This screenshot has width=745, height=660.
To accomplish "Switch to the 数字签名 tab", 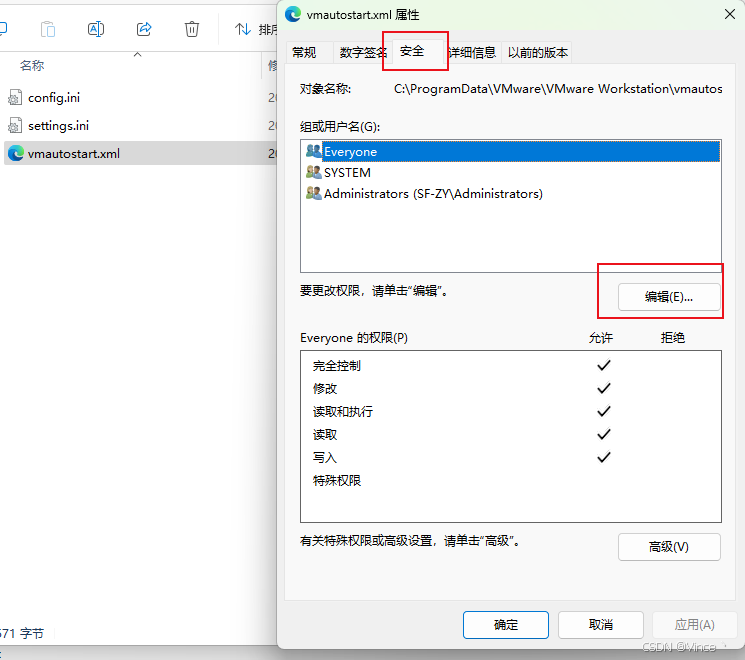I will click(363, 52).
